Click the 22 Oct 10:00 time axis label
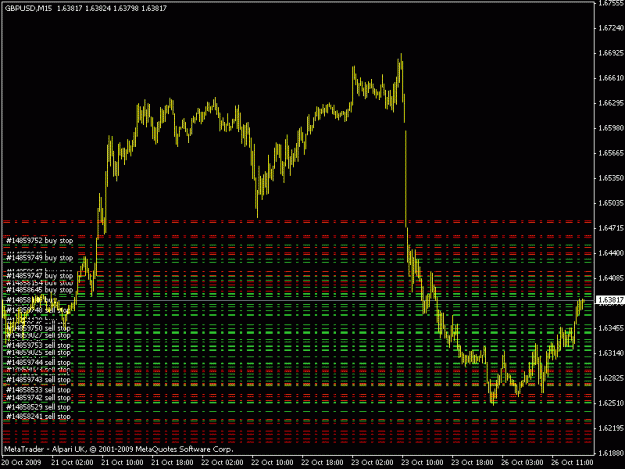Screen dimensions: 625x469 [272, 463]
